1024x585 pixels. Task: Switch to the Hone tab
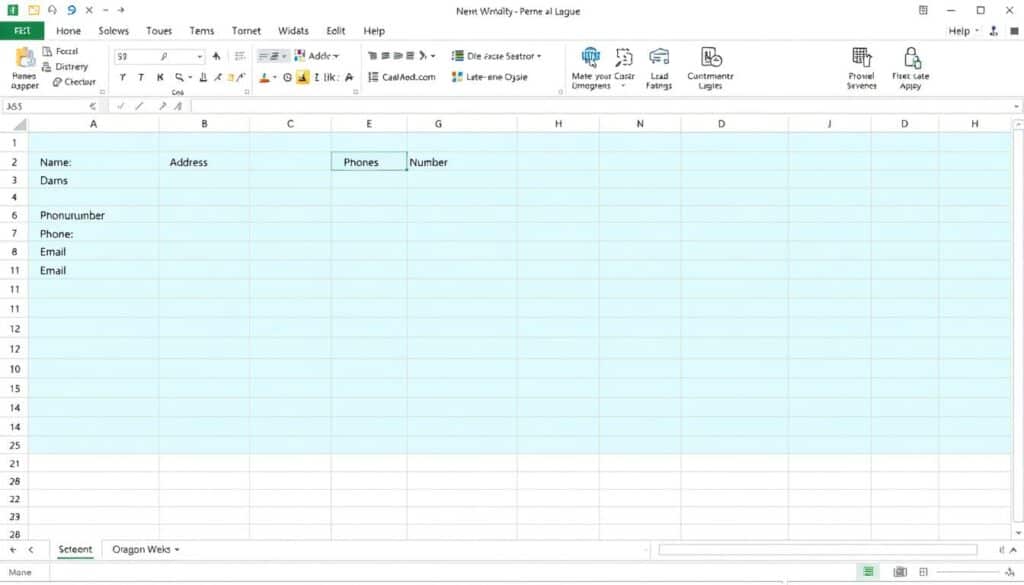69,31
